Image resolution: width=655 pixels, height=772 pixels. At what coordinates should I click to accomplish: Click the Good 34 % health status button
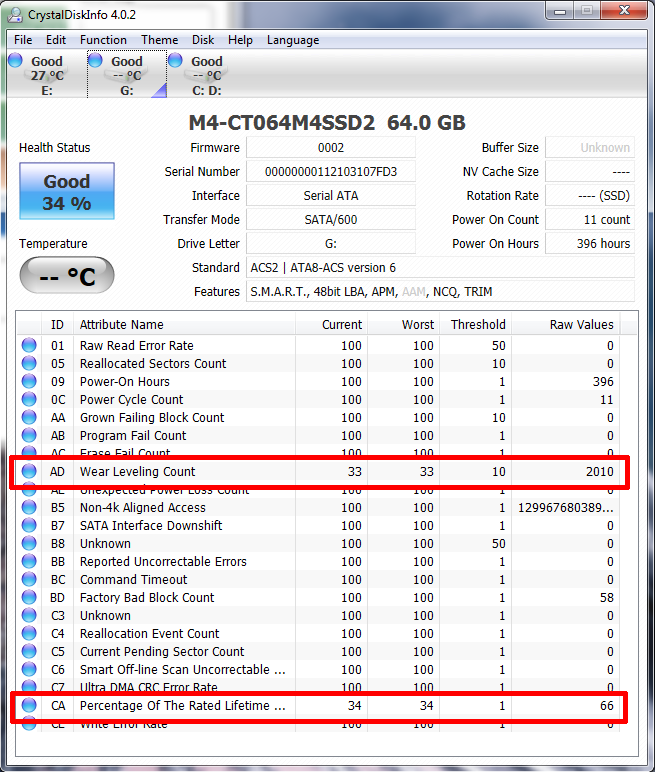coord(67,191)
